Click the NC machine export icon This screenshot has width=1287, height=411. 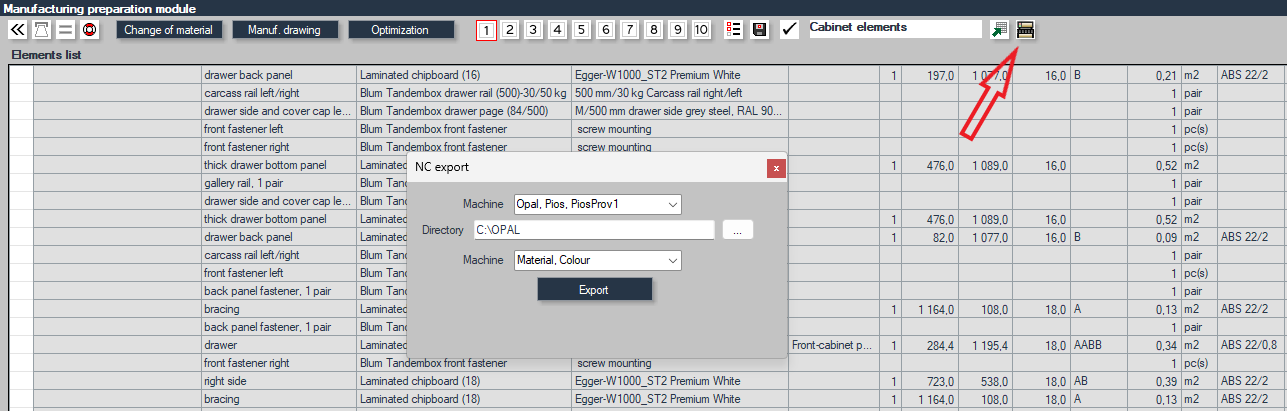point(1025,30)
